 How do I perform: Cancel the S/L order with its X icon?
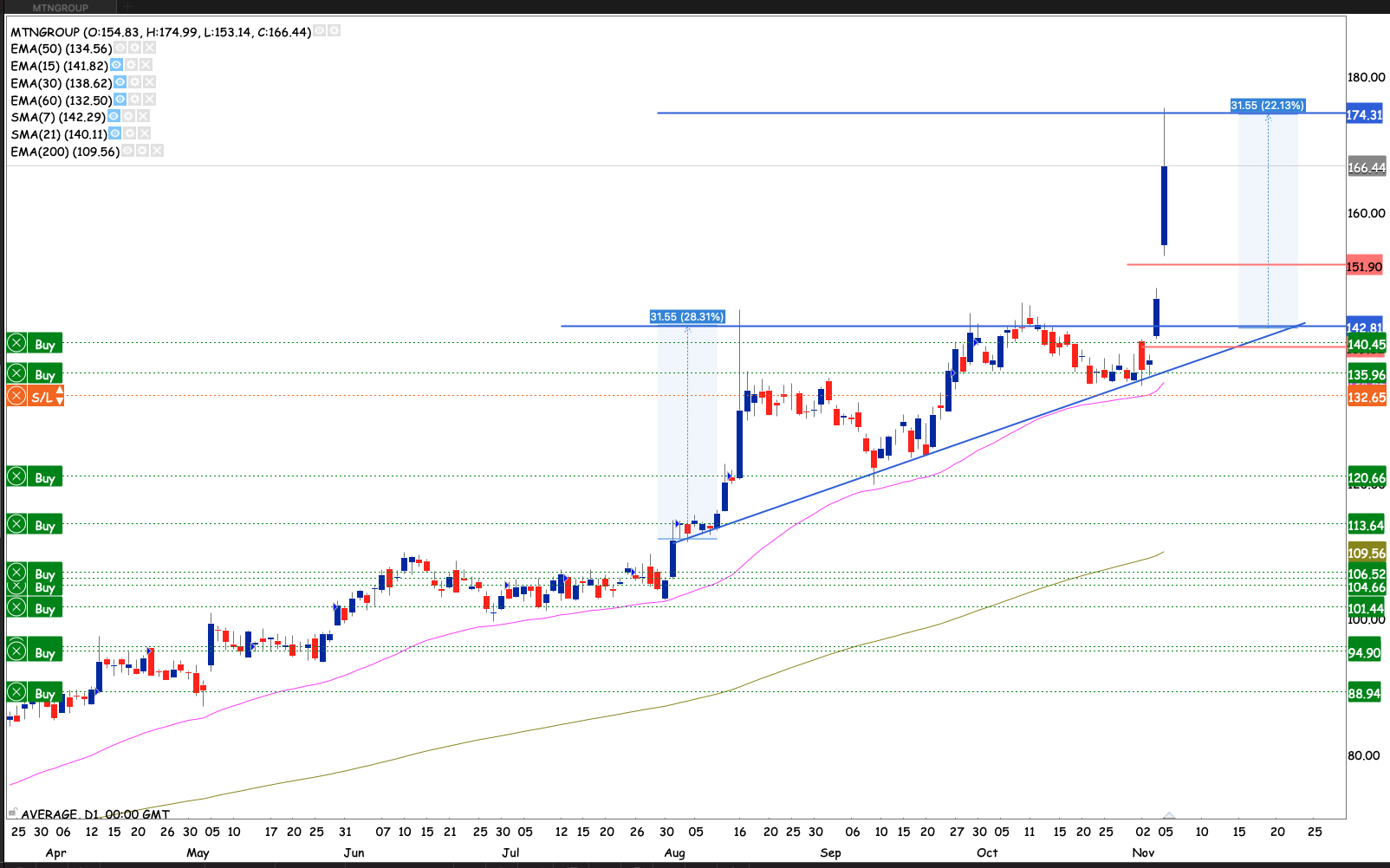tap(16, 397)
